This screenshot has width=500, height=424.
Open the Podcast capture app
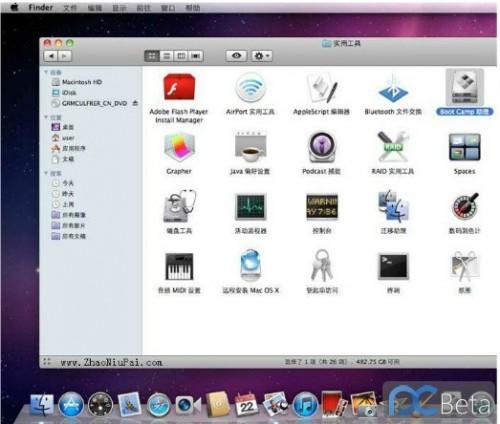[x=322, y=147]
